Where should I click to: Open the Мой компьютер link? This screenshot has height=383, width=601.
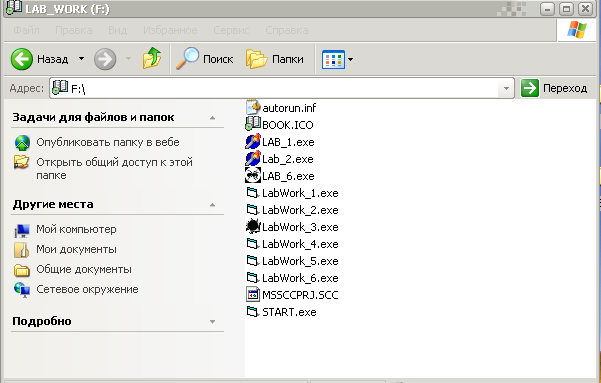point(76,229)
